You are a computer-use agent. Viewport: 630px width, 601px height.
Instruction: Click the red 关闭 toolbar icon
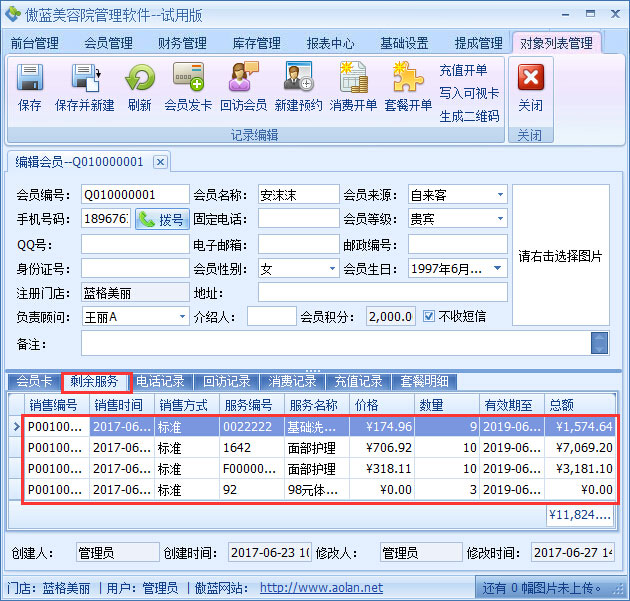(530, 78)
